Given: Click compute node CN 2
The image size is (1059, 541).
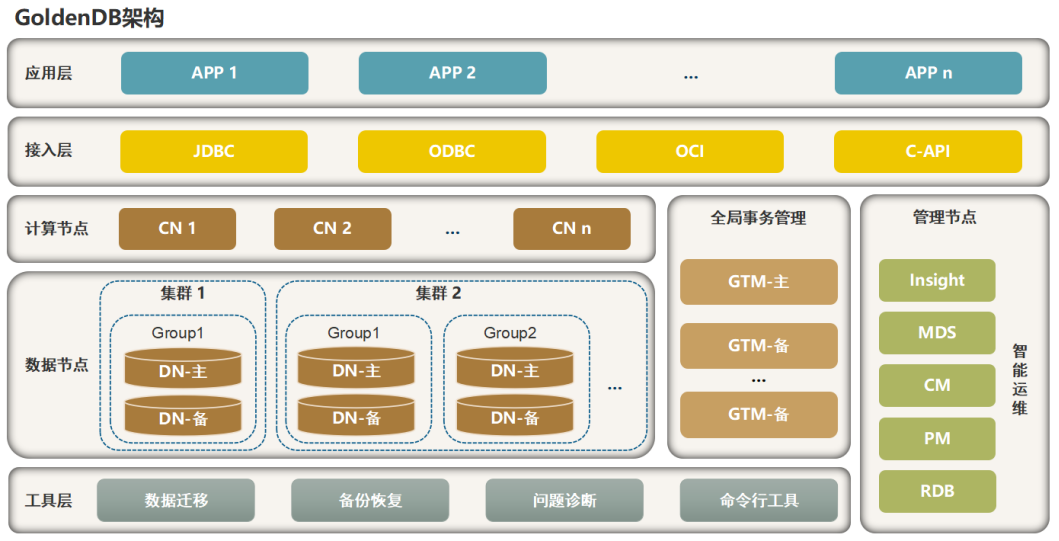Looking at the screenshot, I should pos(332,229).
